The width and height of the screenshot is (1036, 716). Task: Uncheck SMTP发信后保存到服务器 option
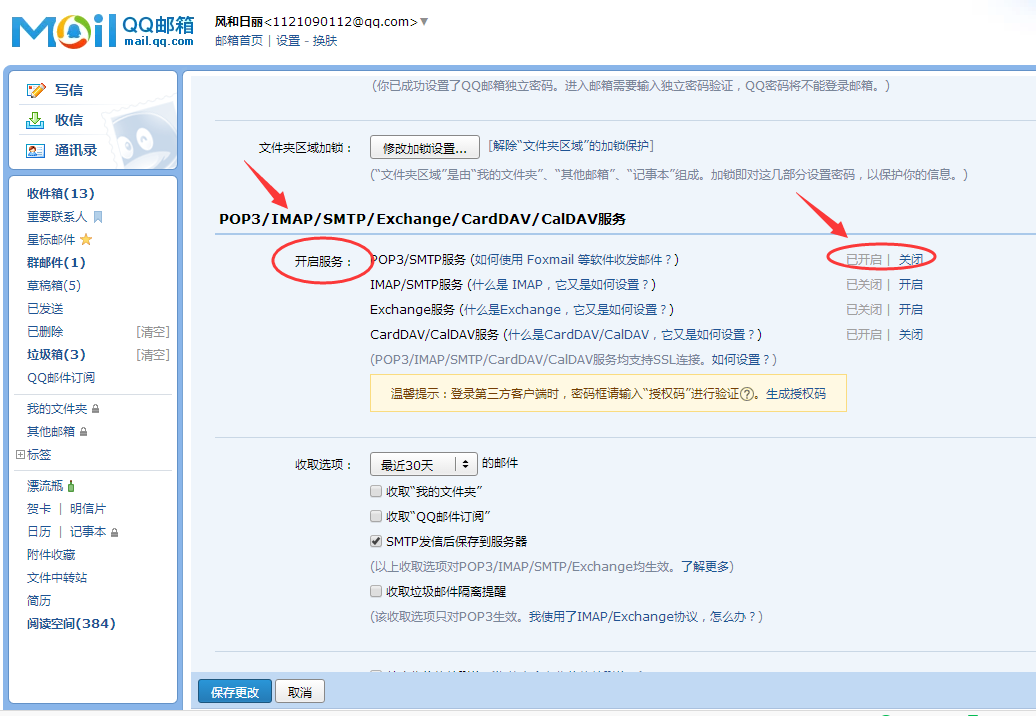pyautogui.click(x=376, y=542)
